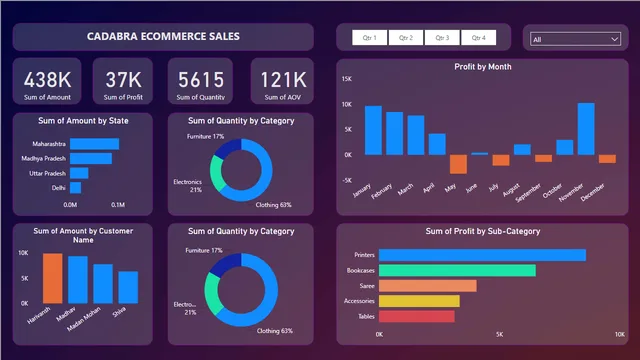Click the February profit bar
The image size is (640, 360).
point(394,133)
